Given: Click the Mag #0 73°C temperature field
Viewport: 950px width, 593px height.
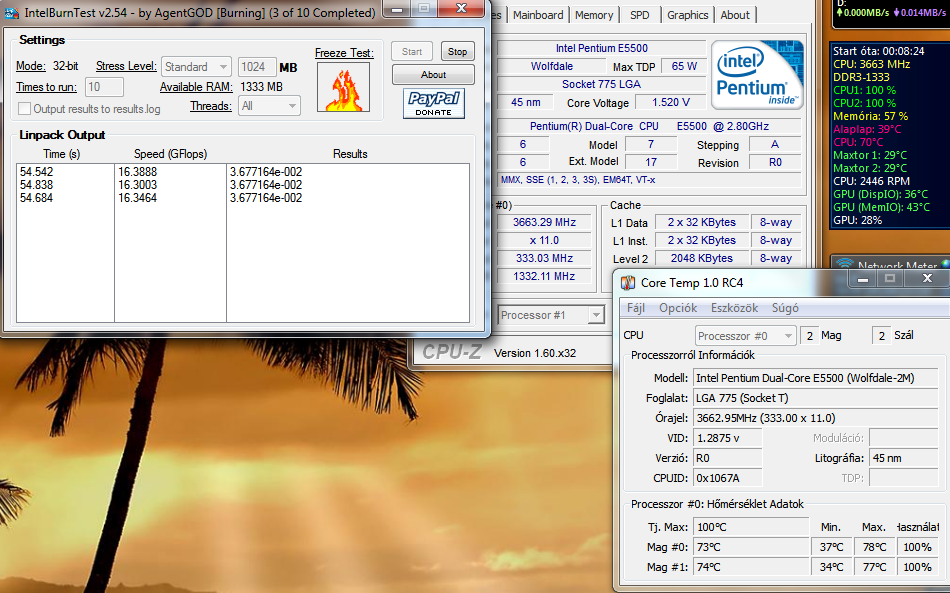Looking at the screenshot, I should tap(751, 547).
